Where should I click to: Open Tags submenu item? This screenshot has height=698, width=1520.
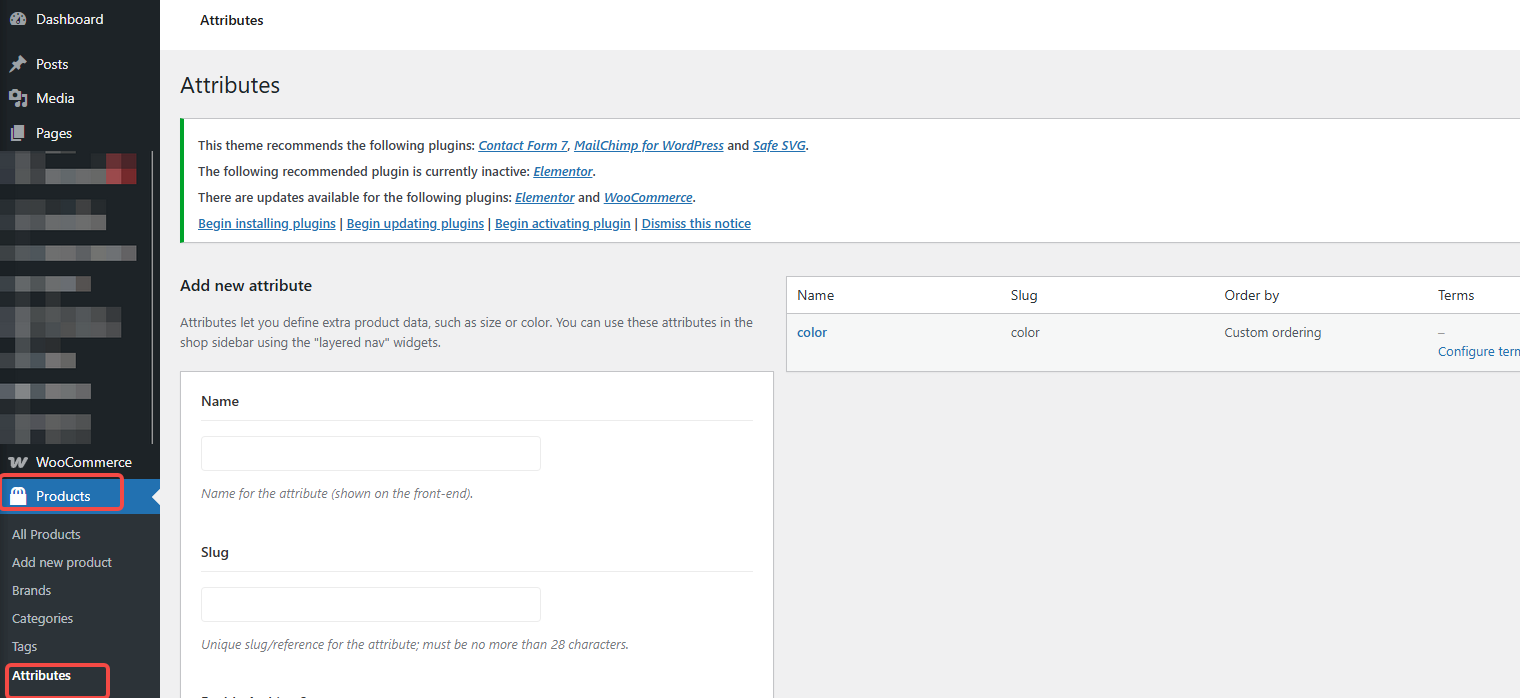(24, 646)
